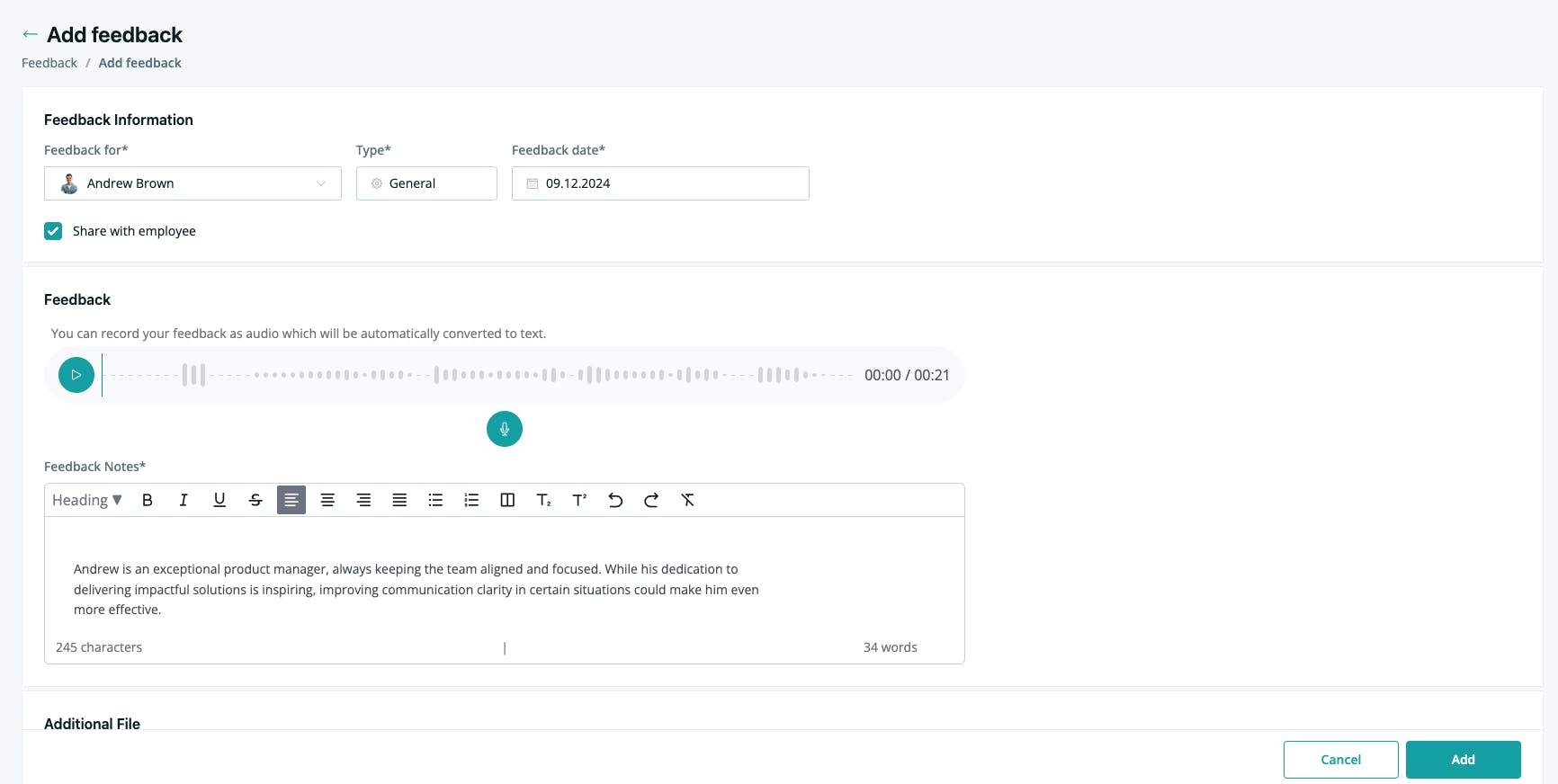Go to the Feedback breadcrumb link
Screen dimensions: 1558x784
coord(49,63)
